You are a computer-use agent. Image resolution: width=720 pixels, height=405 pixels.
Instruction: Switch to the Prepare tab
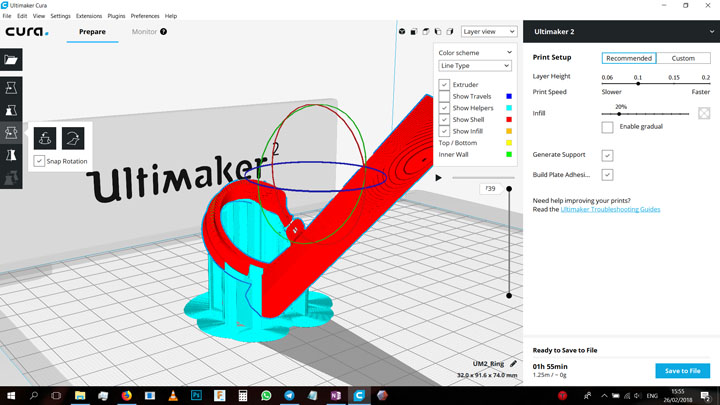click(x=92, y=32)
